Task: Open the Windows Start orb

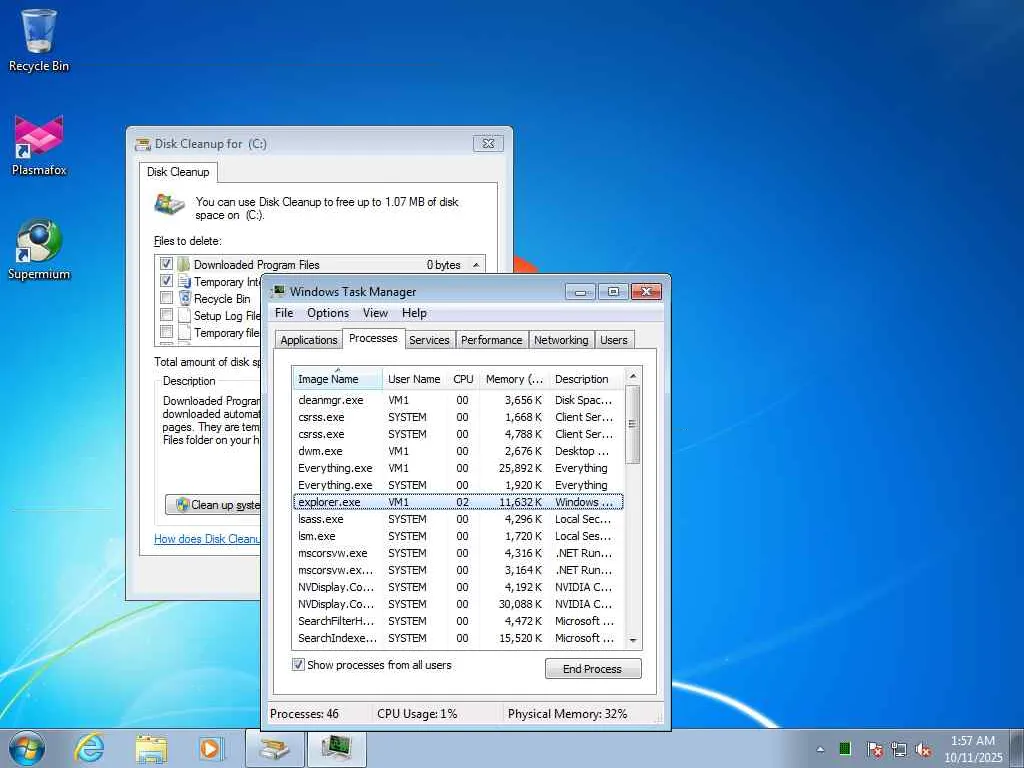Action: point(27,748)
